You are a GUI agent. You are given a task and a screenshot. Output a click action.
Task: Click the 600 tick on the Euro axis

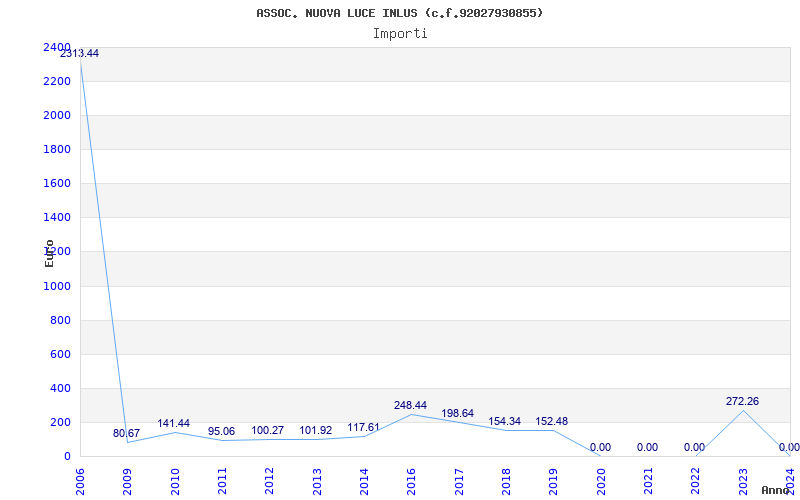point(61,355)
